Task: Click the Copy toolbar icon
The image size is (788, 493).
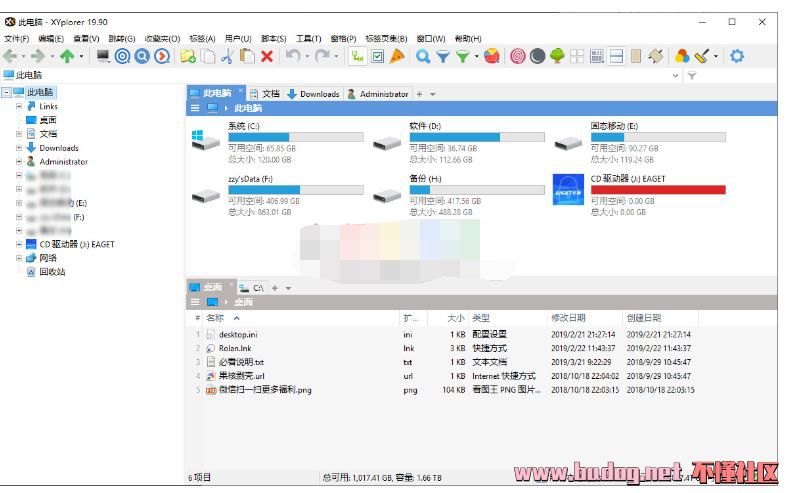Action: pyautogui.click(x=208, y=56)
